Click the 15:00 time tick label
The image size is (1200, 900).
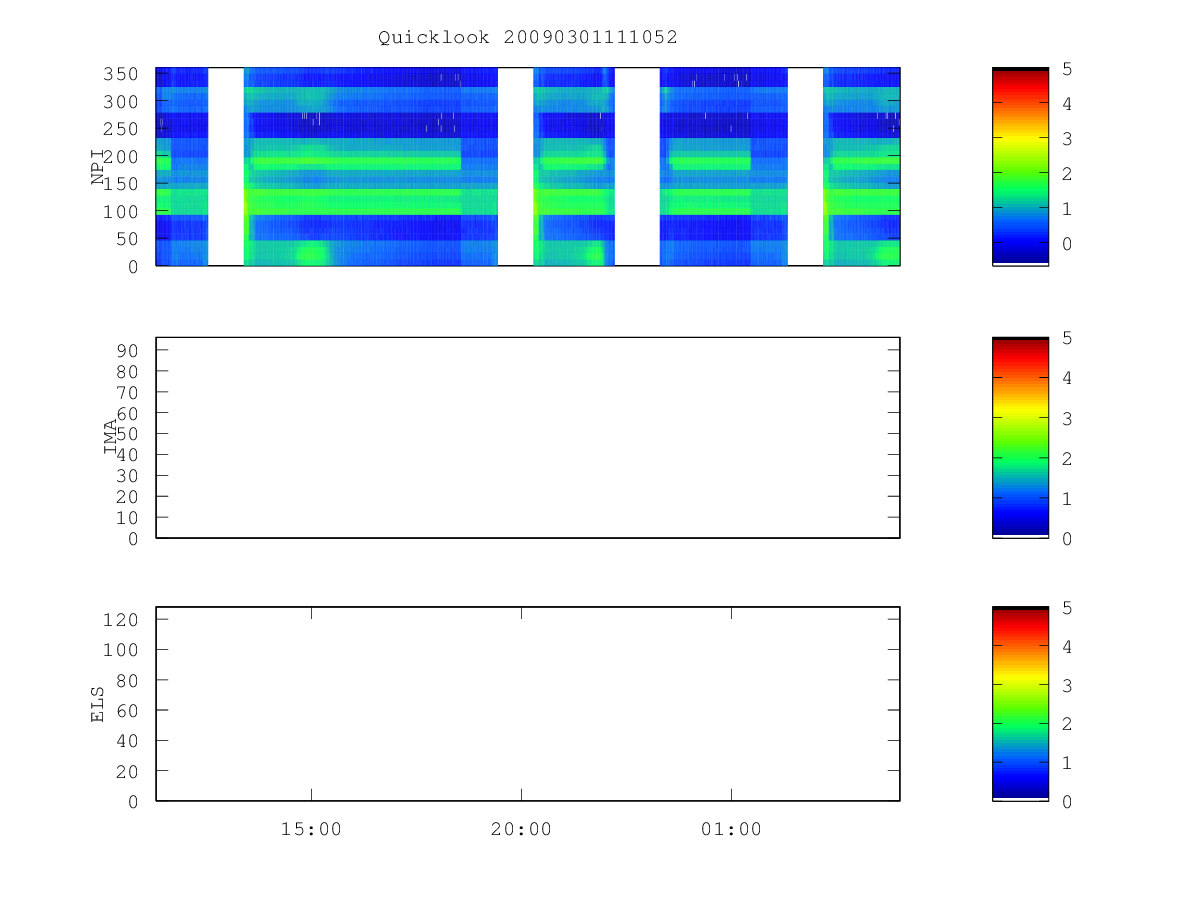coord(311,829)
